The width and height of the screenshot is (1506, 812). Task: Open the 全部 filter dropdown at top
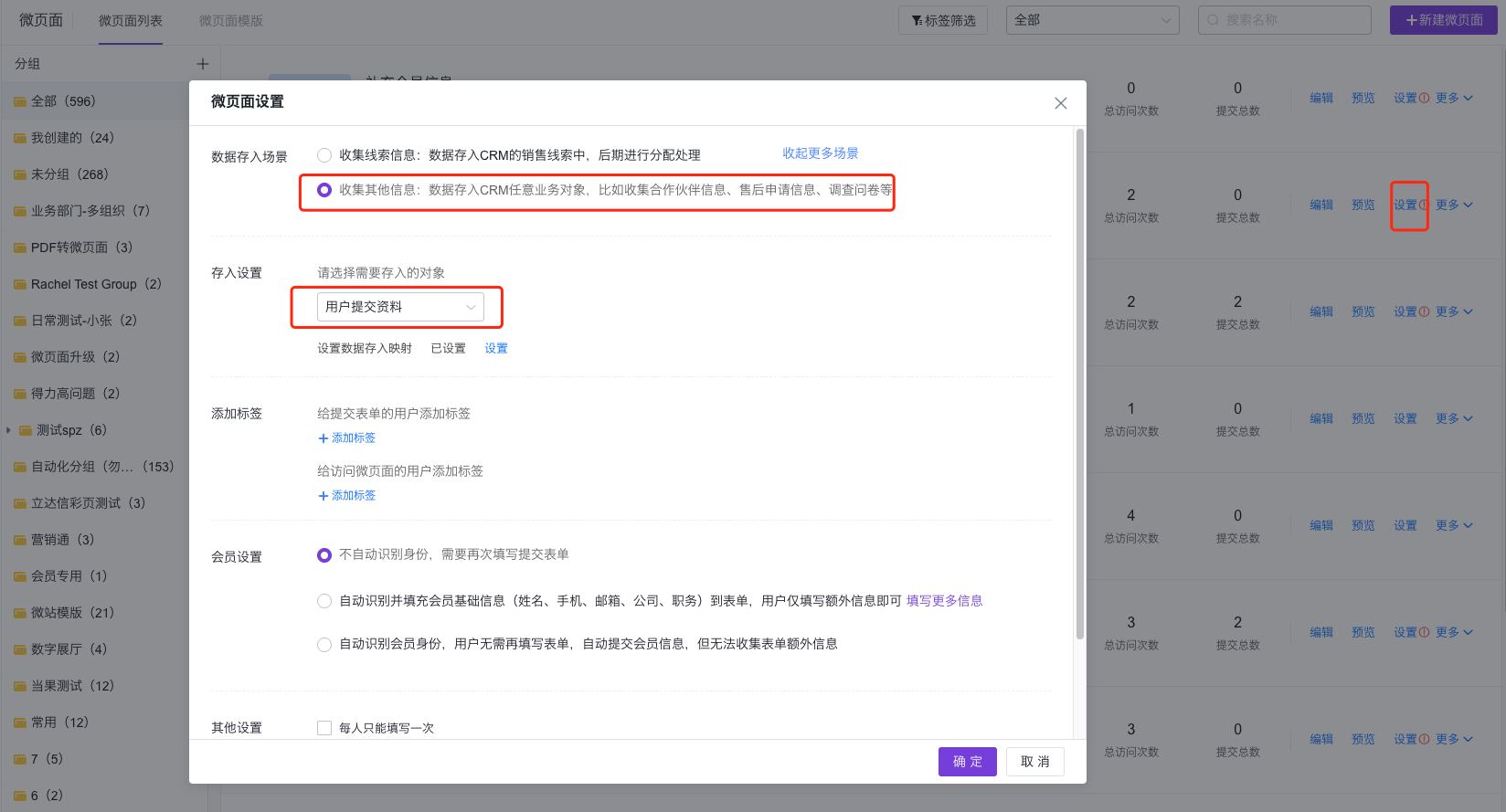click(1092, 20)
